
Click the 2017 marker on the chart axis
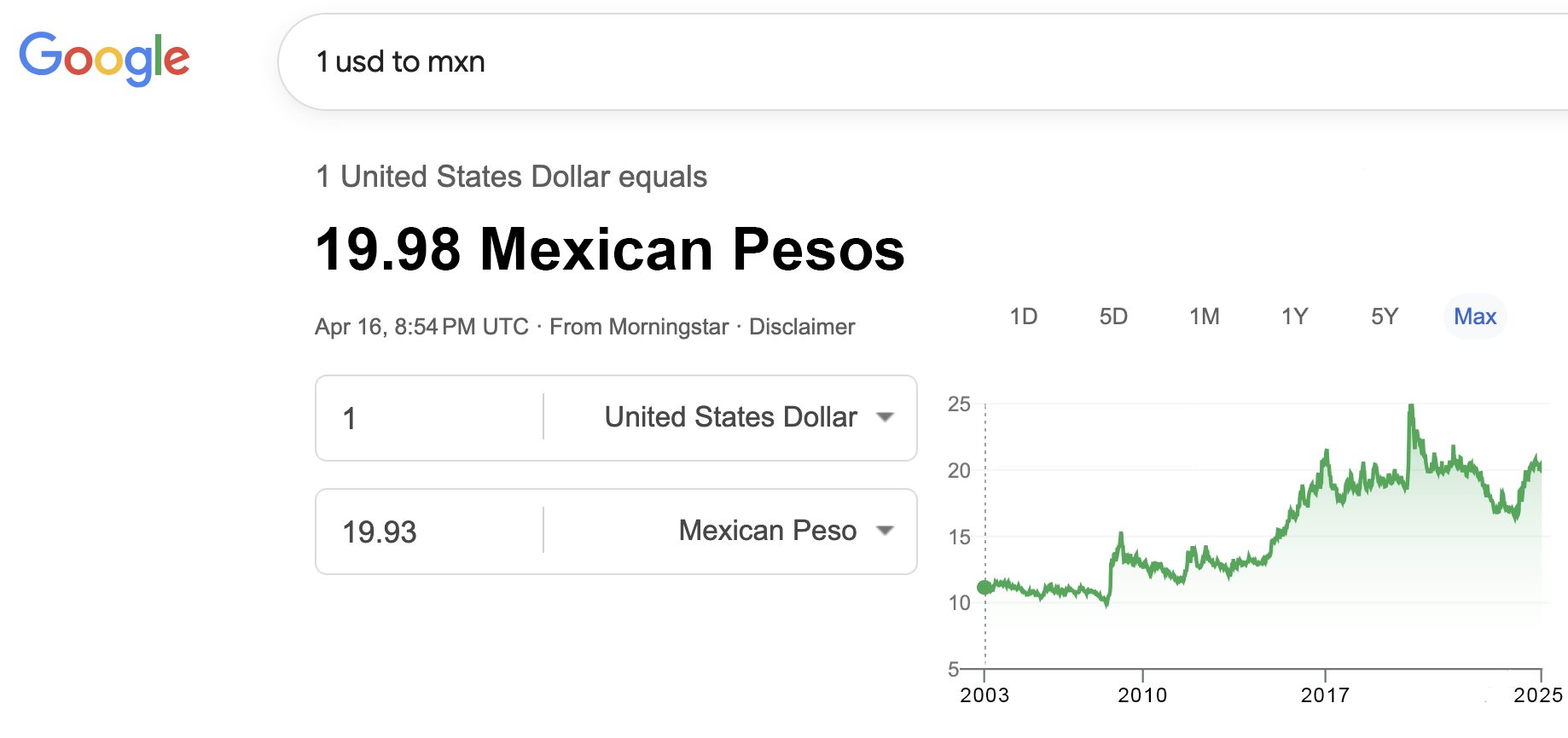pos(1325,694)
